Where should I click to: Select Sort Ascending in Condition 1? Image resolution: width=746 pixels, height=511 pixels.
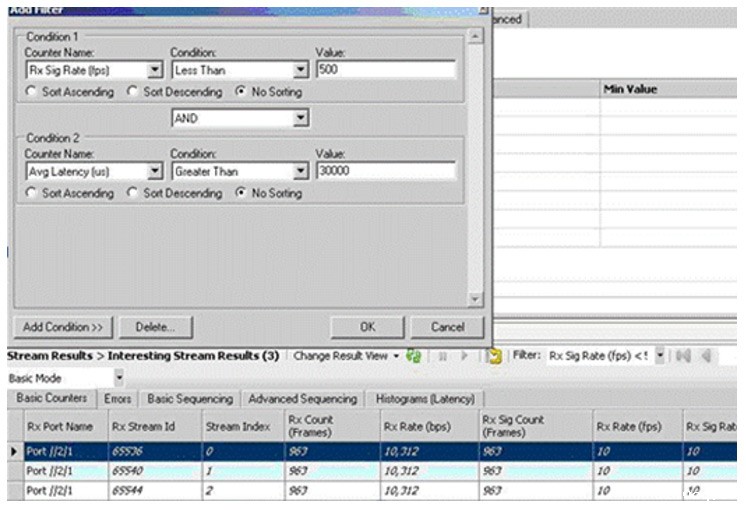32,92
